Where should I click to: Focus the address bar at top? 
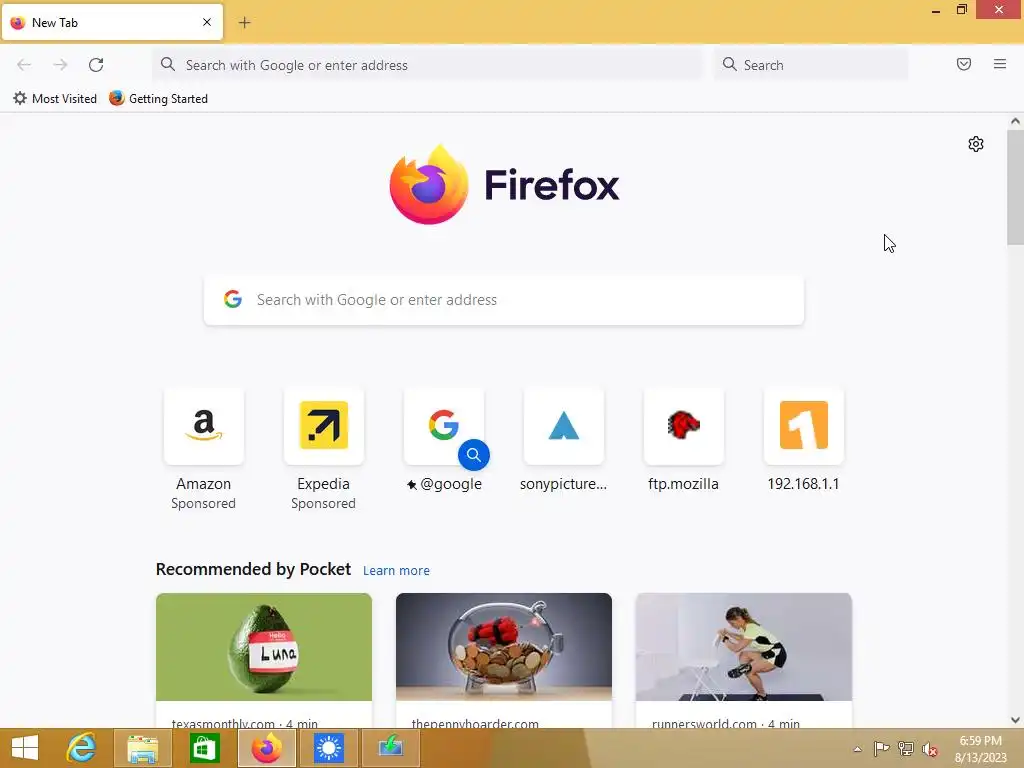pos(428,65)
